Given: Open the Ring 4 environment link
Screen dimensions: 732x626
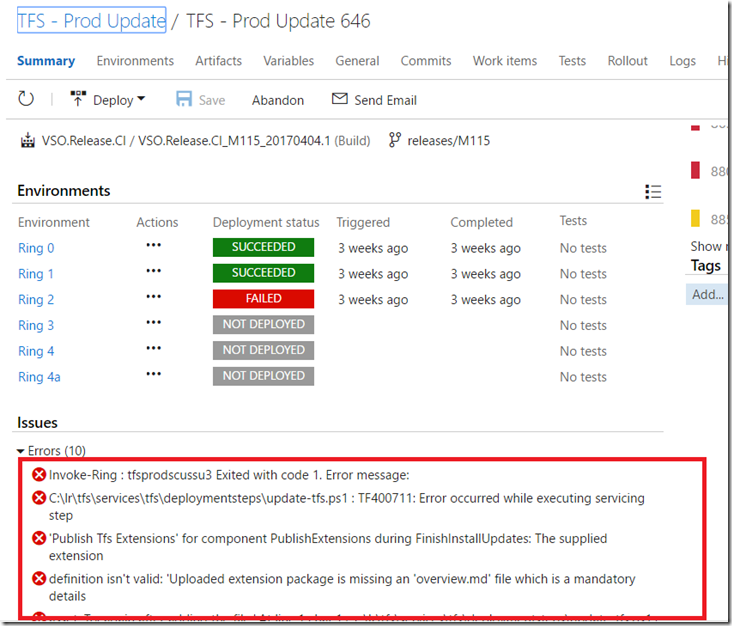Looking at the screenshot, I should (x=36, y=351).
